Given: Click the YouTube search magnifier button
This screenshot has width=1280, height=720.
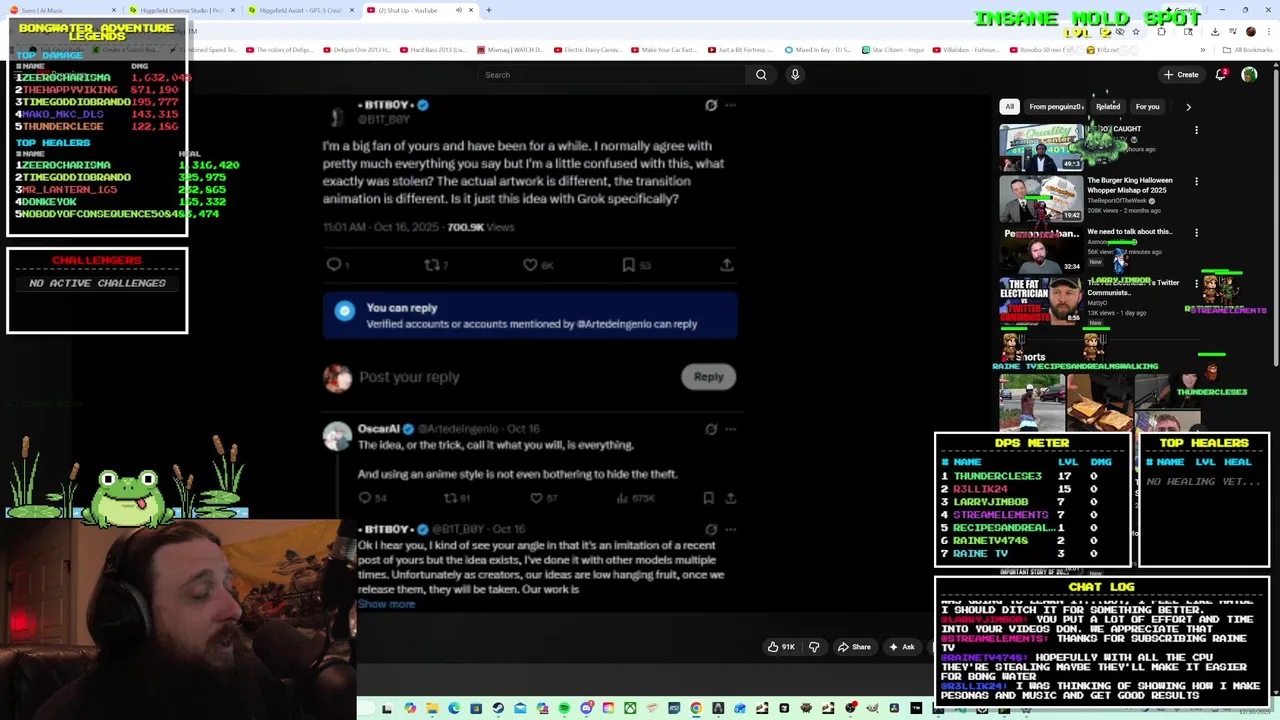Looking at the screenshot, I should tap(761, 75).
